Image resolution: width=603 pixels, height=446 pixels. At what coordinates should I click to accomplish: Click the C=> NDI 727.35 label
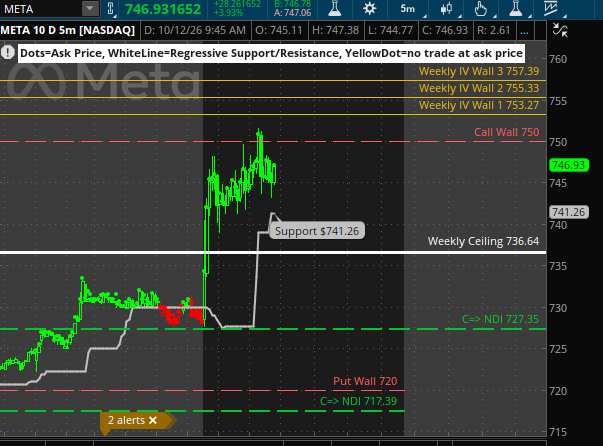pyautogui.click(x=500, y=319)
